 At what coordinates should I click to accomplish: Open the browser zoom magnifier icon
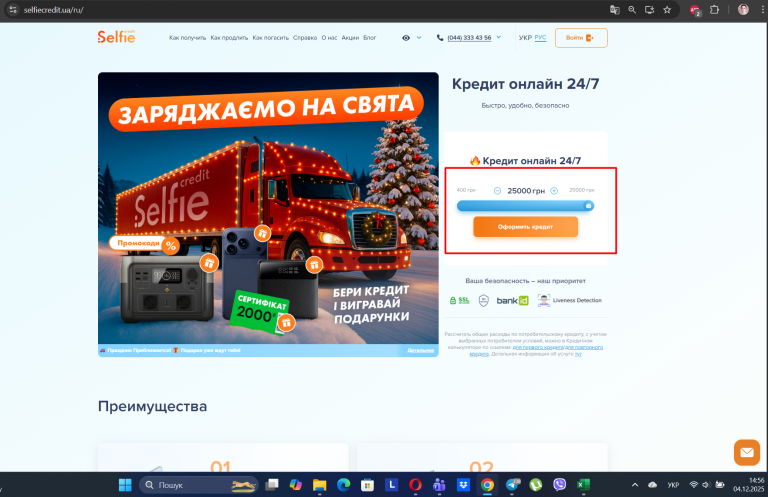tap(632, 10)
